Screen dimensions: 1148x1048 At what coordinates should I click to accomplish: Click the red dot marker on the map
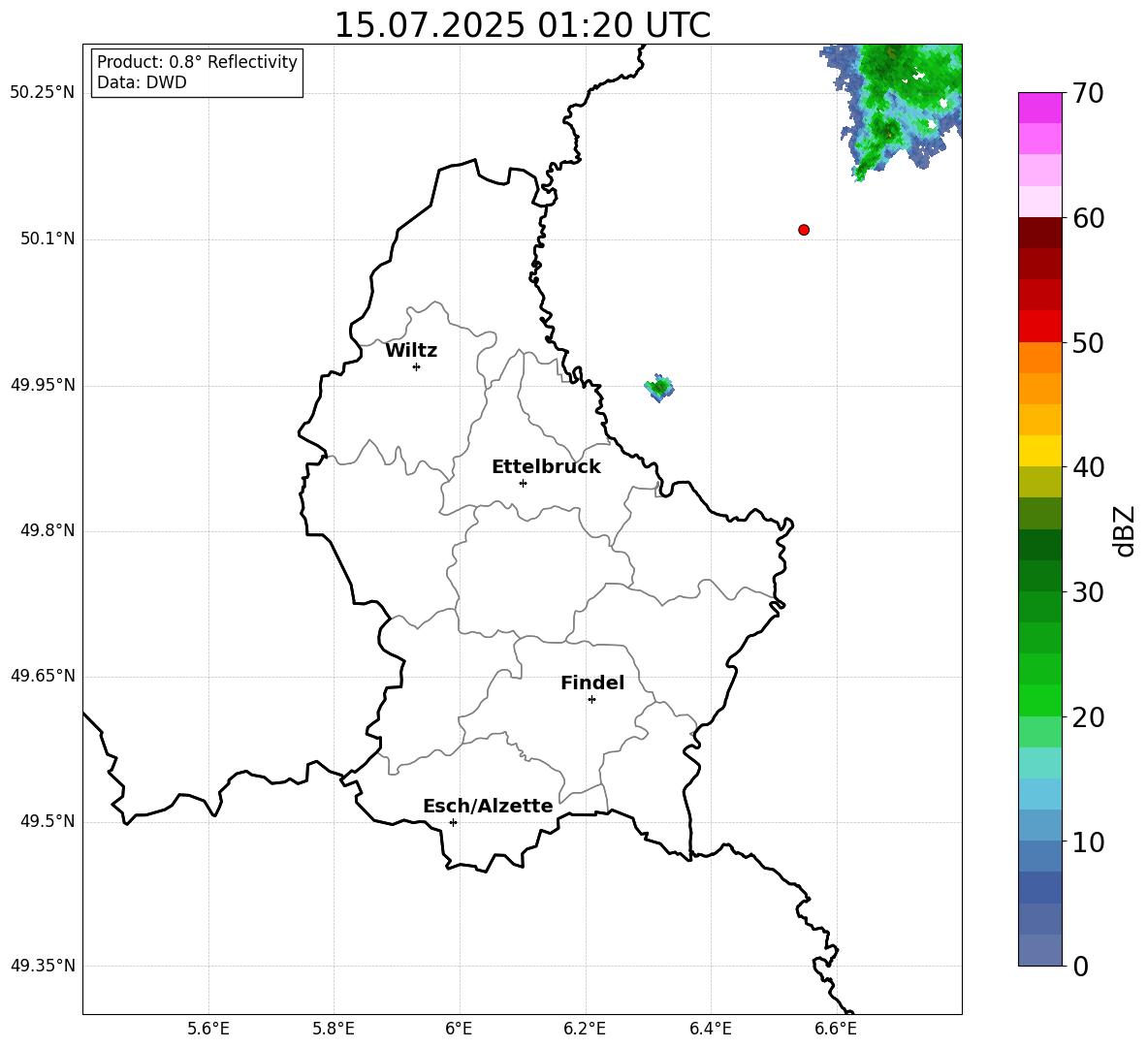point(803,230)
